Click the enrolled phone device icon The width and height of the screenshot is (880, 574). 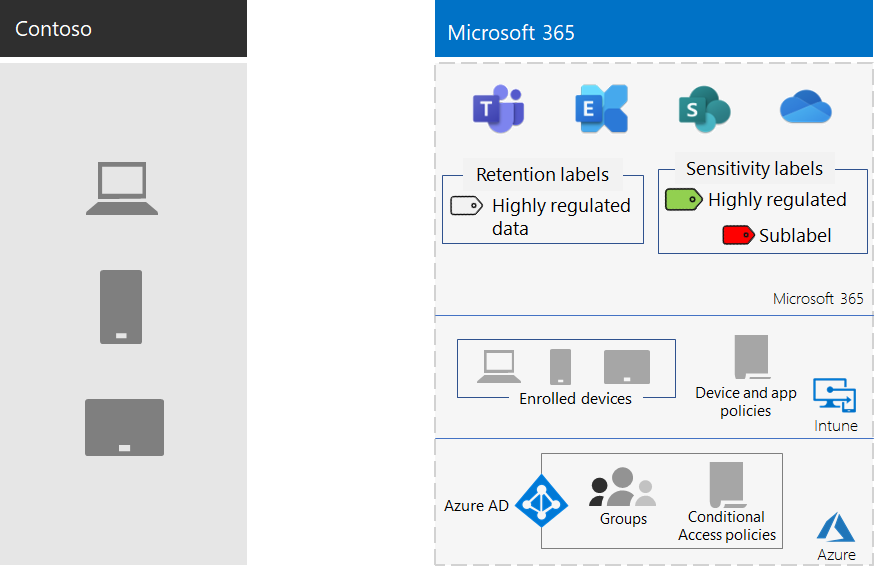[x=560, y=366]
